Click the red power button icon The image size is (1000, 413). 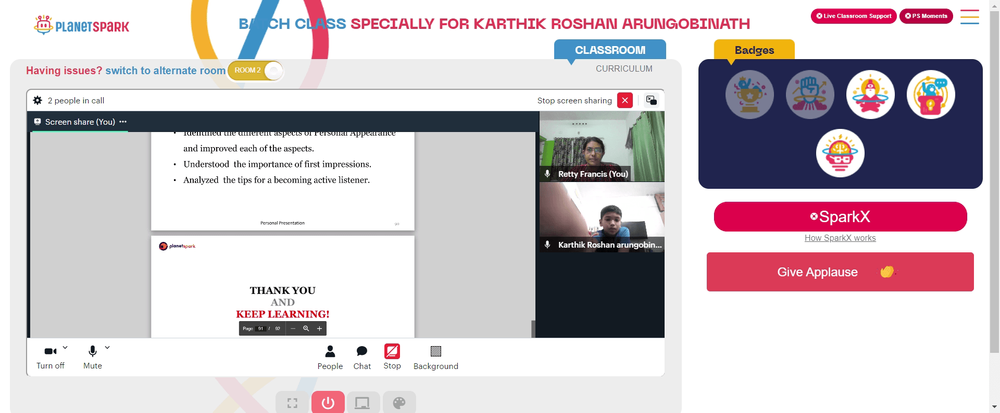tap(328, 403)
